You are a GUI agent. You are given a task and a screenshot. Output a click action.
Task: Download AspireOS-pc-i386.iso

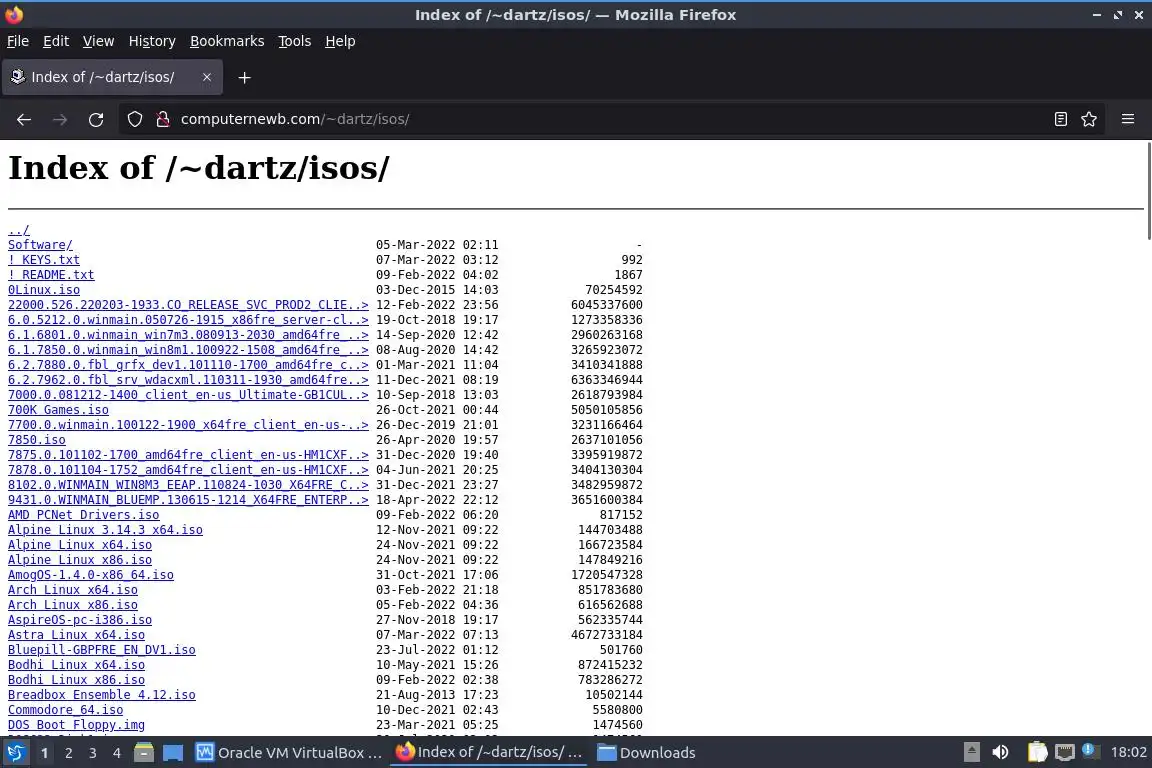(x=80, y=620)
